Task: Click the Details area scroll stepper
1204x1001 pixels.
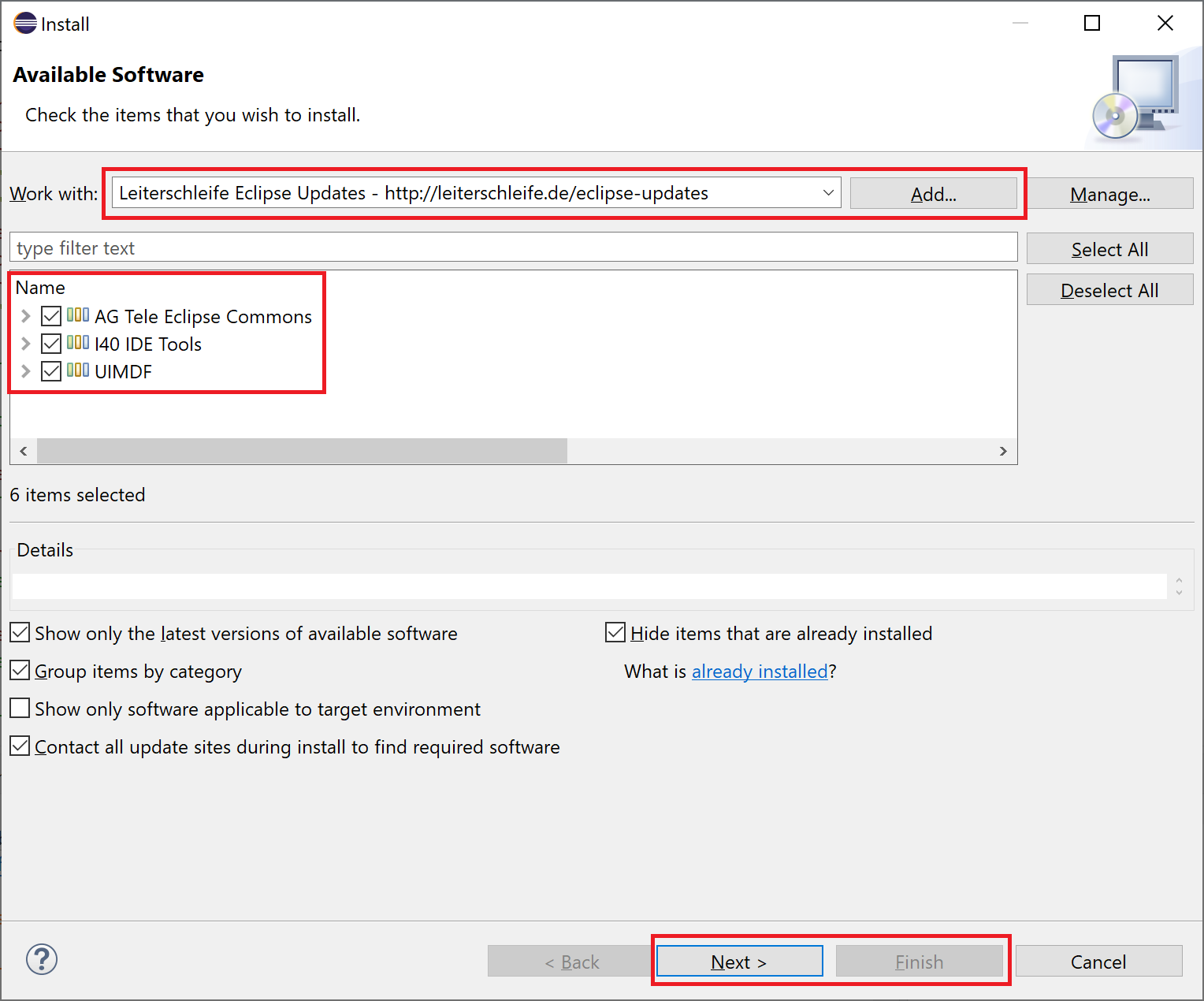Action: point(1179,586)
